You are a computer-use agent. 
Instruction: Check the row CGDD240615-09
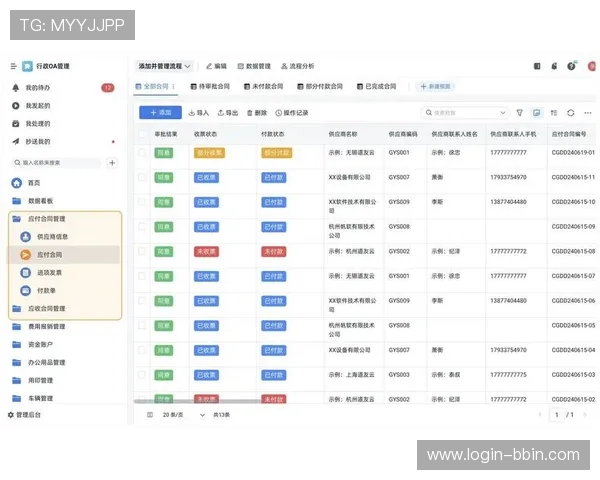[142, 227]
